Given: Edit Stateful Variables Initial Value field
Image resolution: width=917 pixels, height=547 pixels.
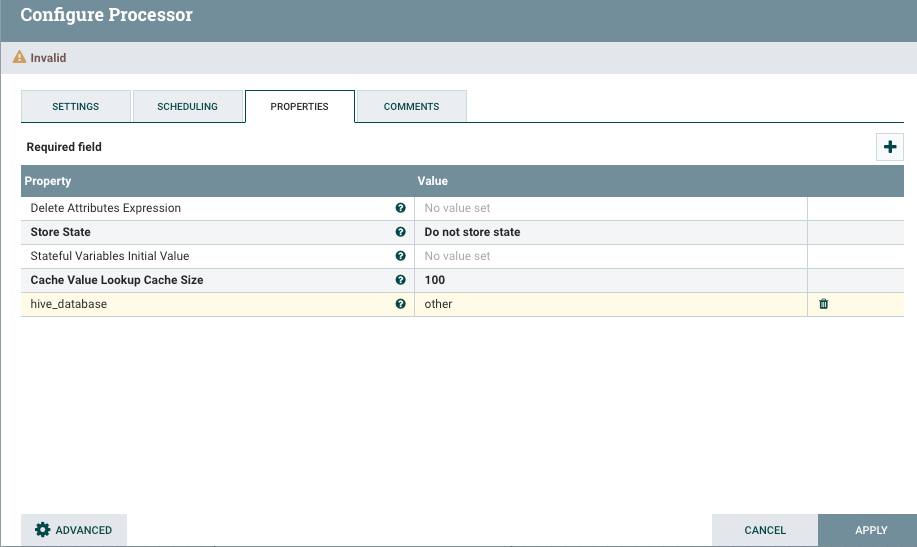Looking at the screenshot, I should pos(610,256).
